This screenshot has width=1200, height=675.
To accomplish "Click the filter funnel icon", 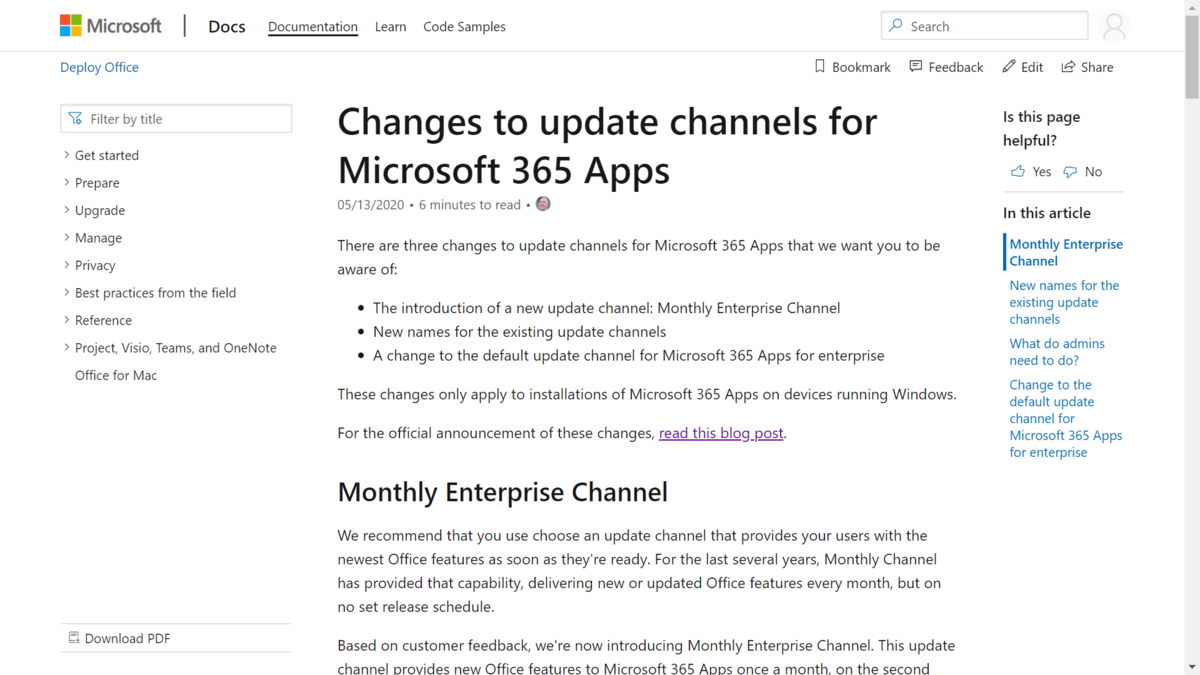I will pos(75,119).
